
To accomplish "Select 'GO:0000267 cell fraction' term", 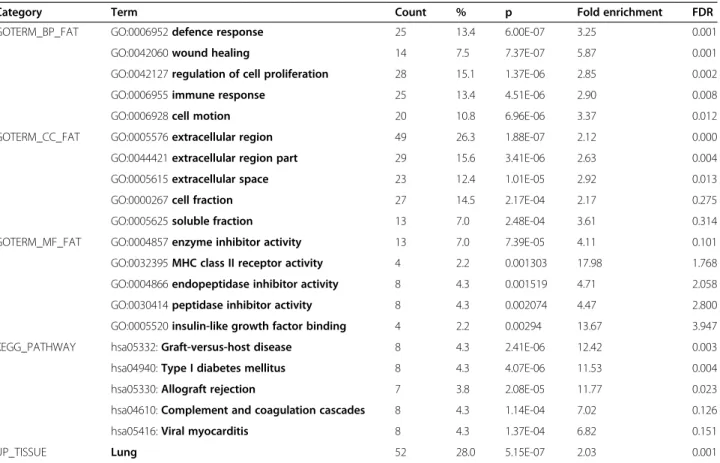I will 172,200.
